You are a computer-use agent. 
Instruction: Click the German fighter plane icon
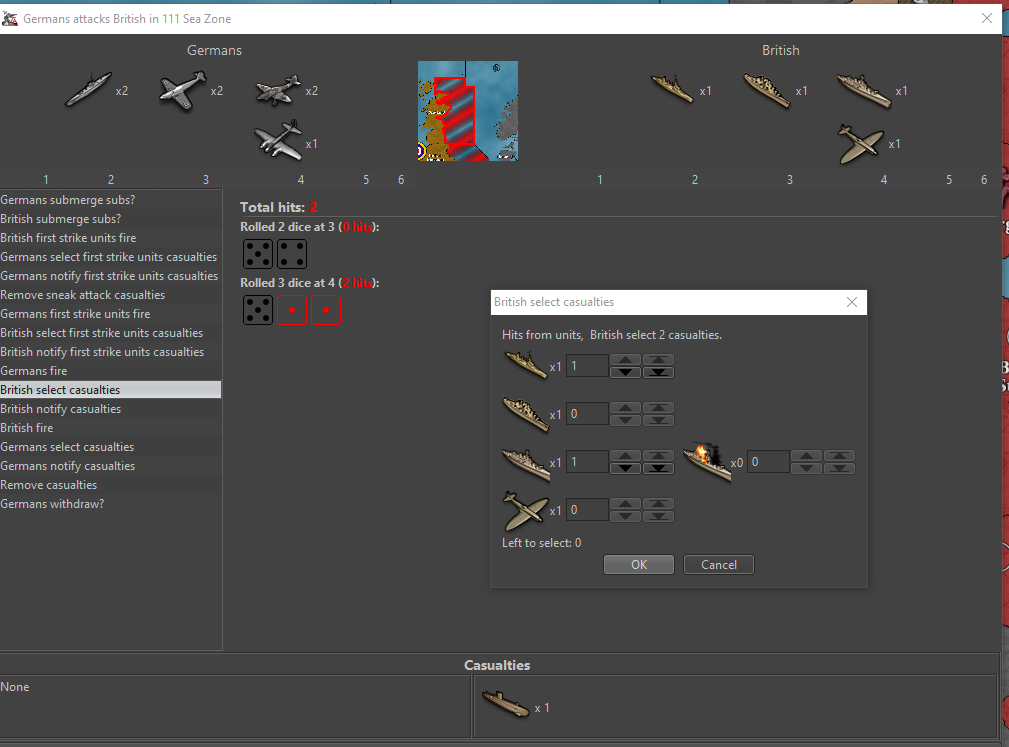[183, 90]
